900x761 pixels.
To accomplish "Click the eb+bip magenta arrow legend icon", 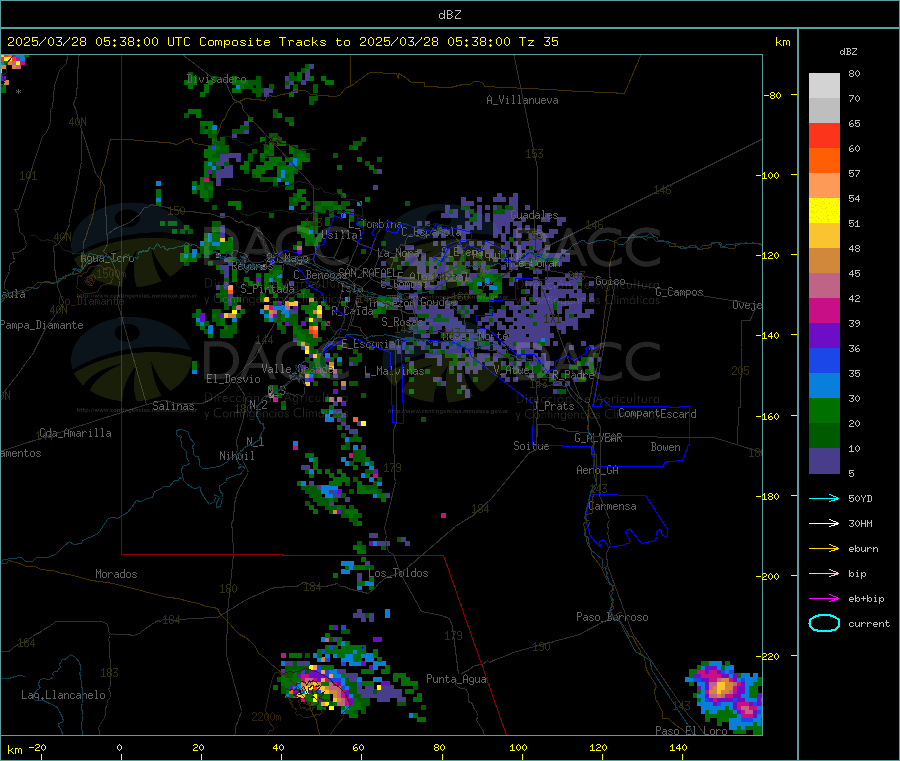I will point(824,598).
